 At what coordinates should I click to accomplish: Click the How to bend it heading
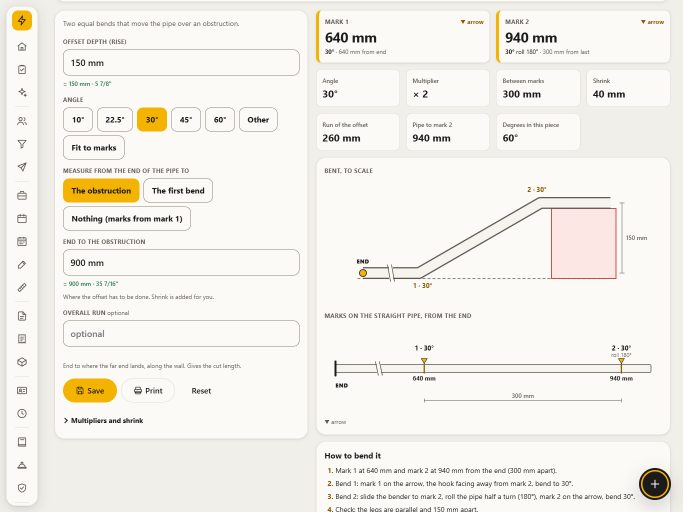[x=352, y=456]
